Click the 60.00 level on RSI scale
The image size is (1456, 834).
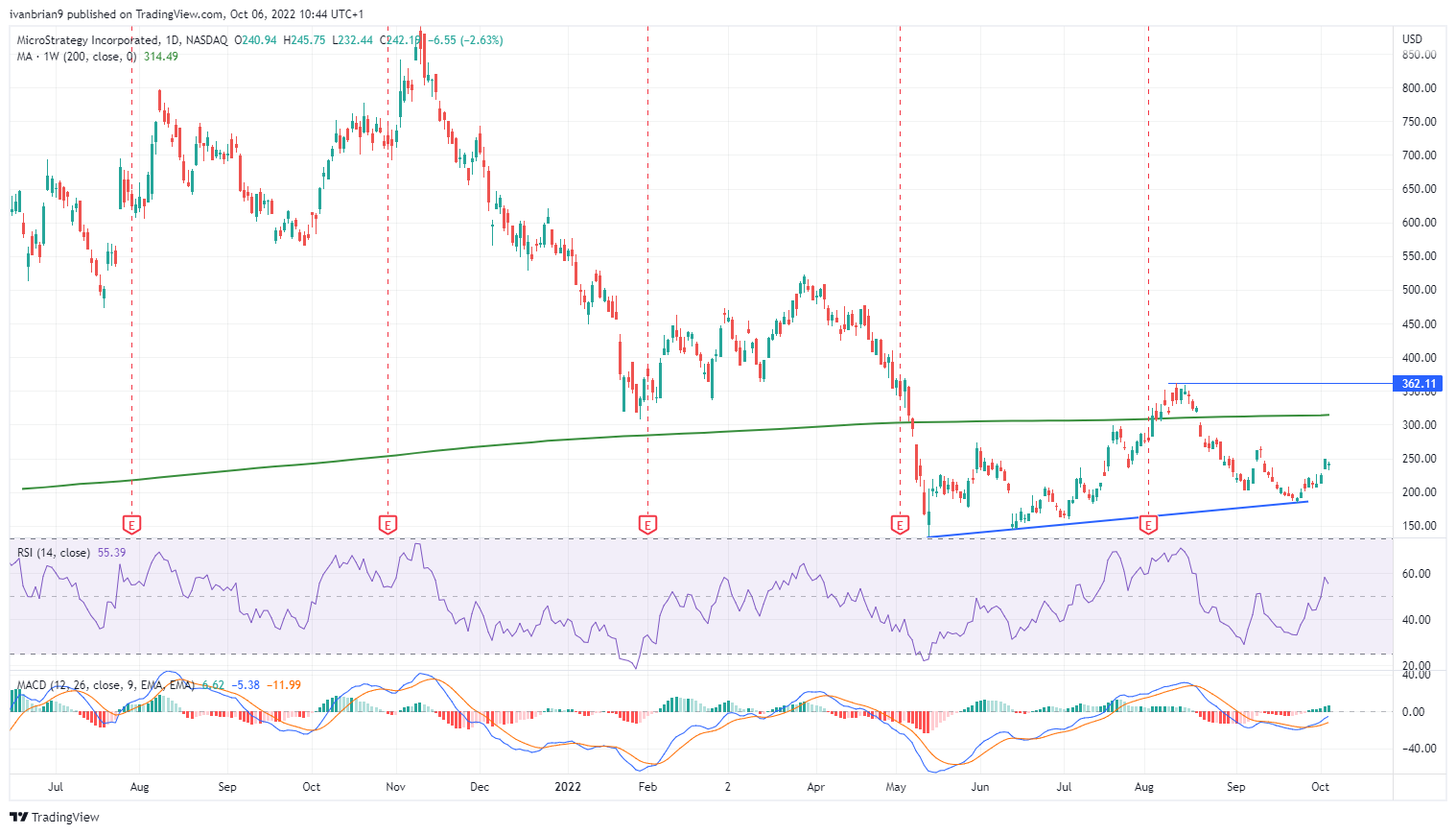pyautogui.click(x=1417, y=574)
